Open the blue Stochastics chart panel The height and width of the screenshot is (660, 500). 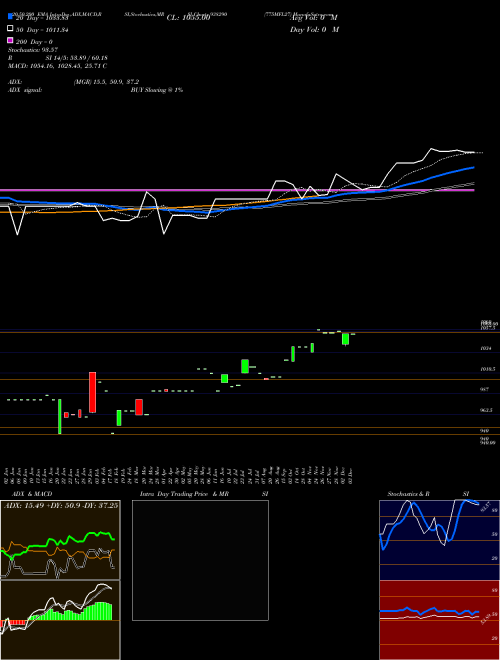[439, 540]
